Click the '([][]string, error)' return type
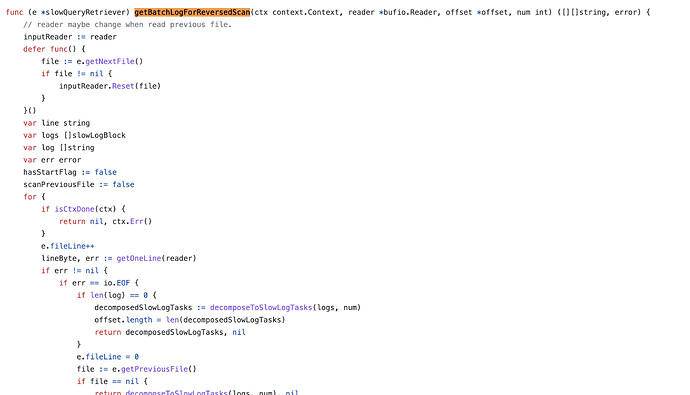The height and width of the screenshot is (395, 690). [599, 12]
